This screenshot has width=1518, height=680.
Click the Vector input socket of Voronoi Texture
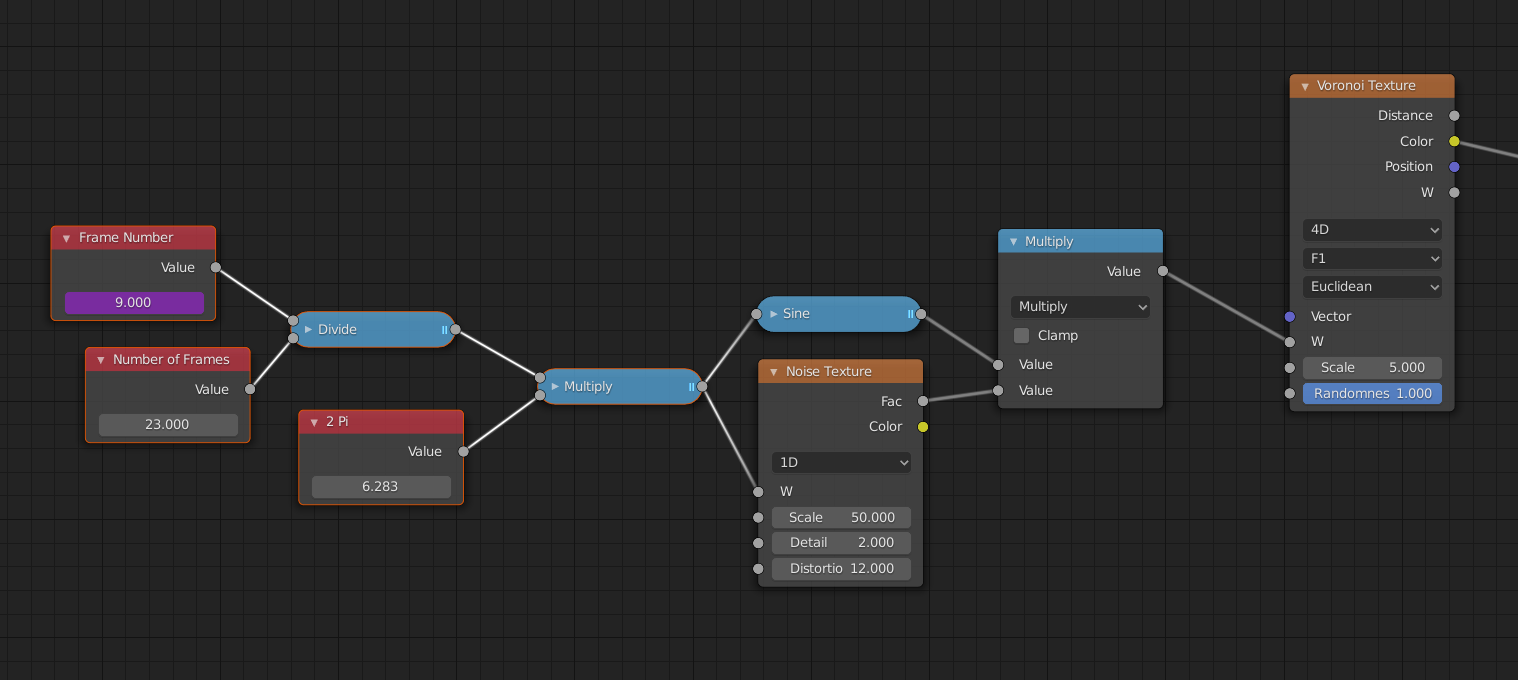pyautogui.click(x=1289, y=317)
